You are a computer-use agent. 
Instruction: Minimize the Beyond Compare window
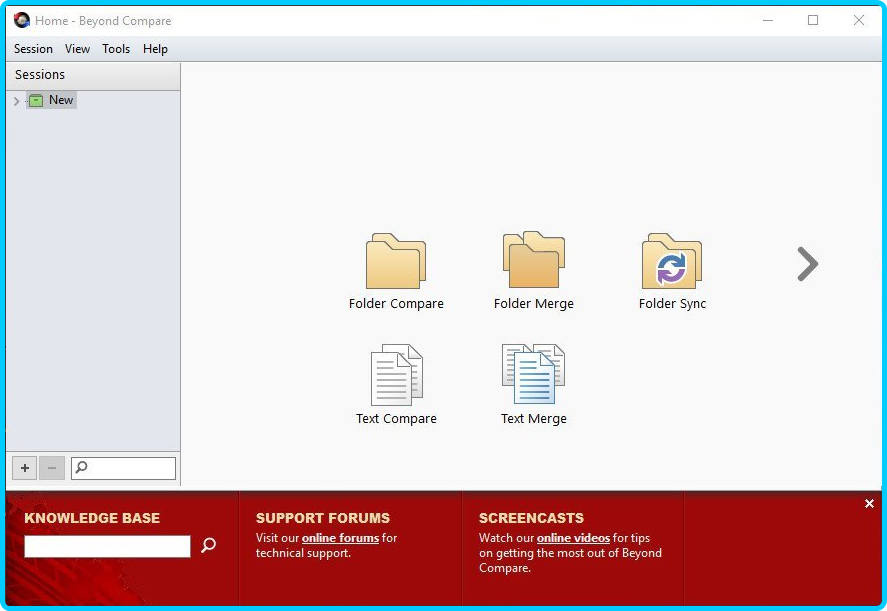click(x=768, y=20)
